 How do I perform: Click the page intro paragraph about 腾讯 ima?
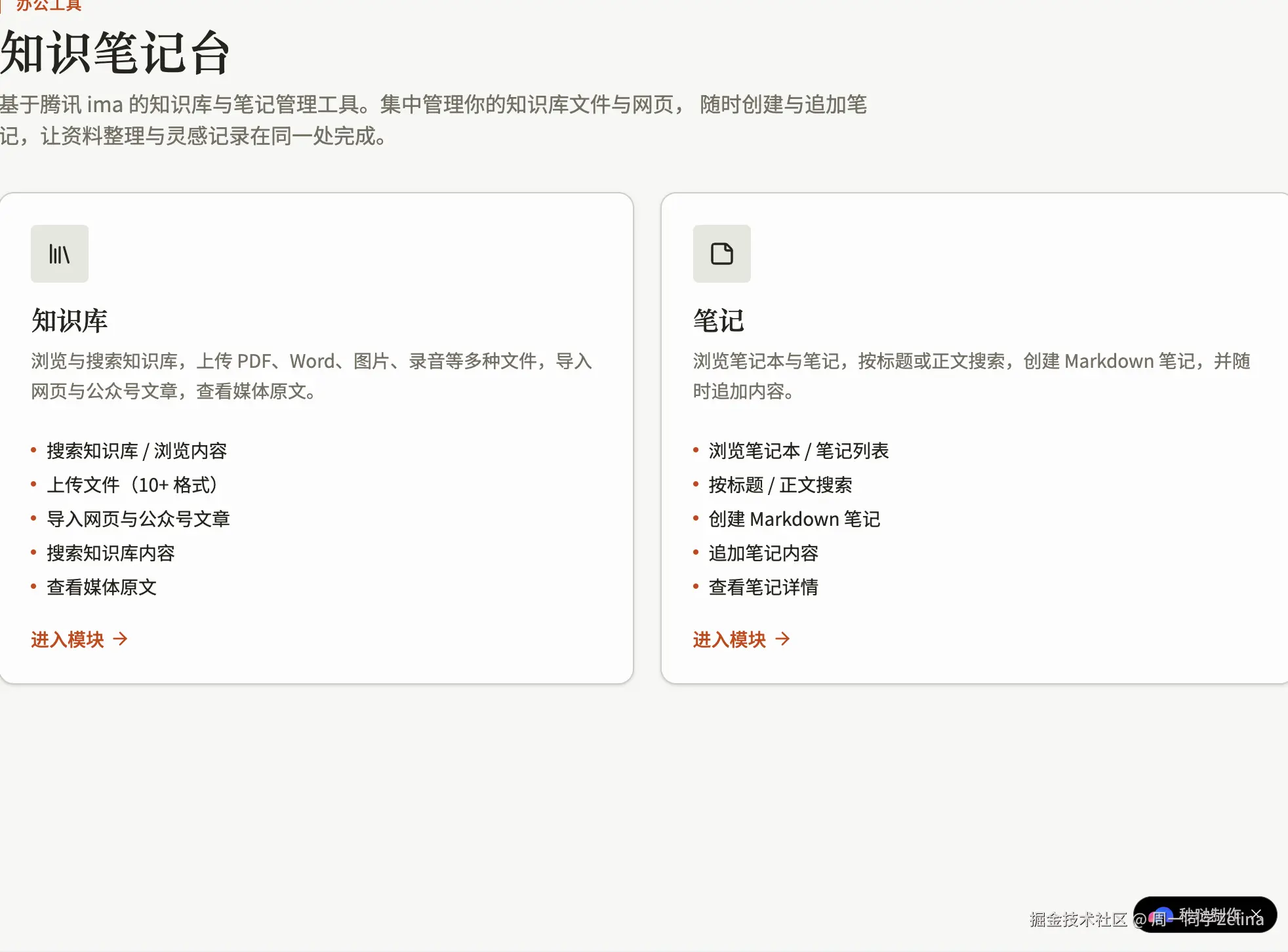pos(433,120)
